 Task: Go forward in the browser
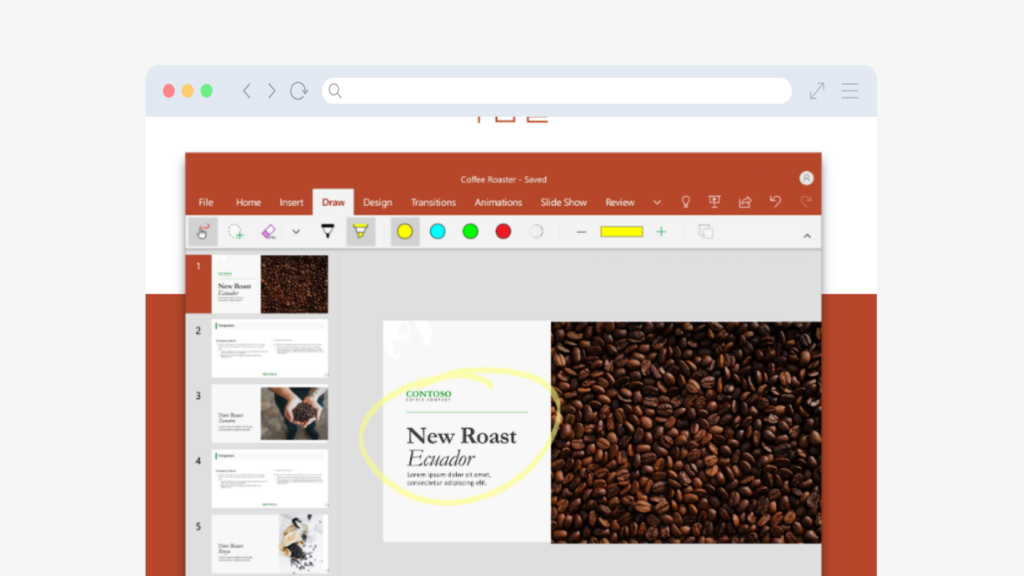272,91
